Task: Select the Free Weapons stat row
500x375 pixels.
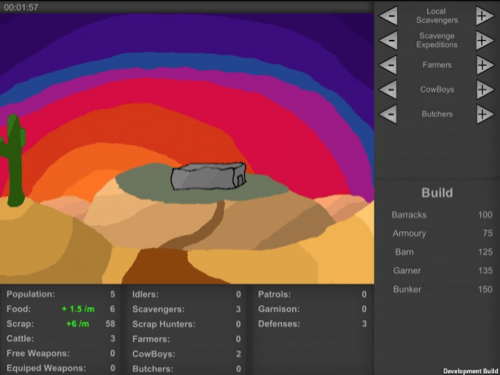Action: [61, 353]
